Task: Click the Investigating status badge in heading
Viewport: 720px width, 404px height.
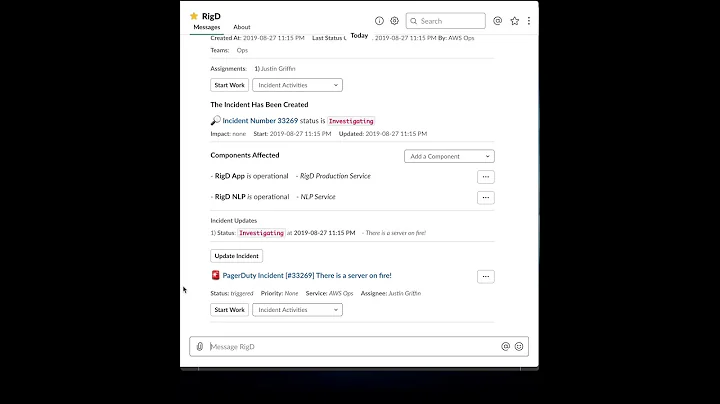Action: [351, 121]
